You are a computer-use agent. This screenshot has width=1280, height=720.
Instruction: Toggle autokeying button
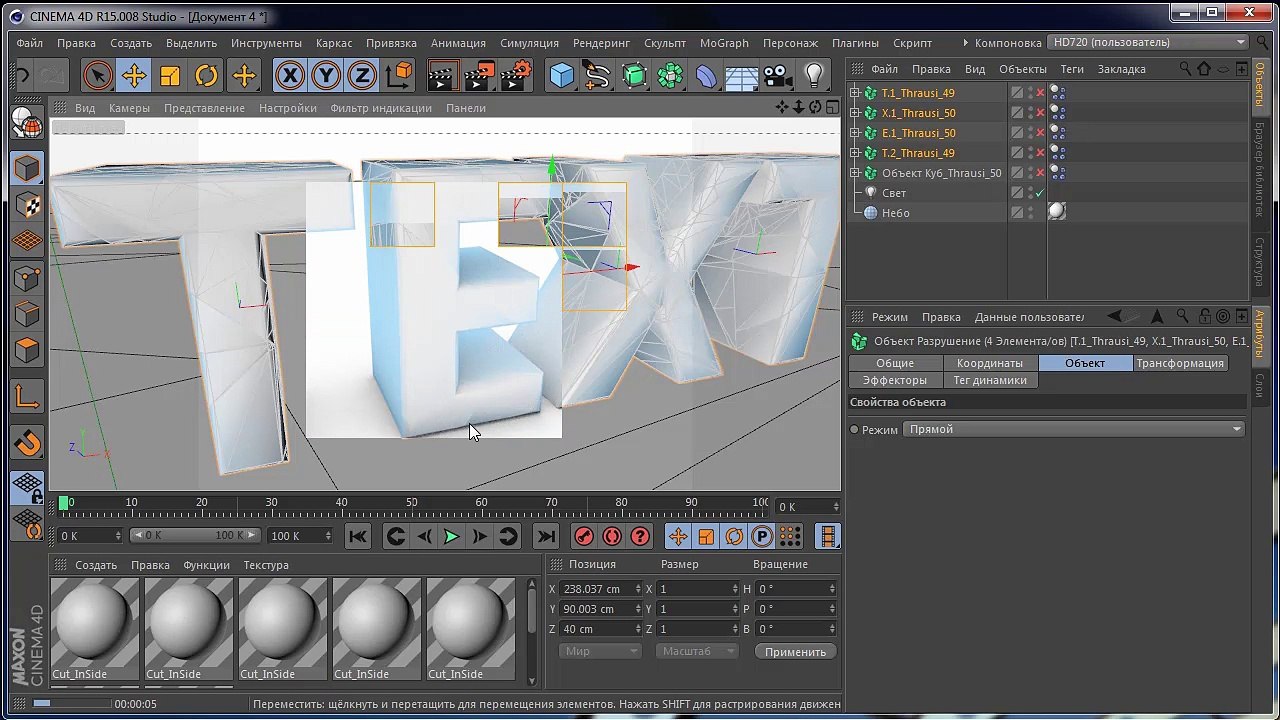tap(612, 537)
